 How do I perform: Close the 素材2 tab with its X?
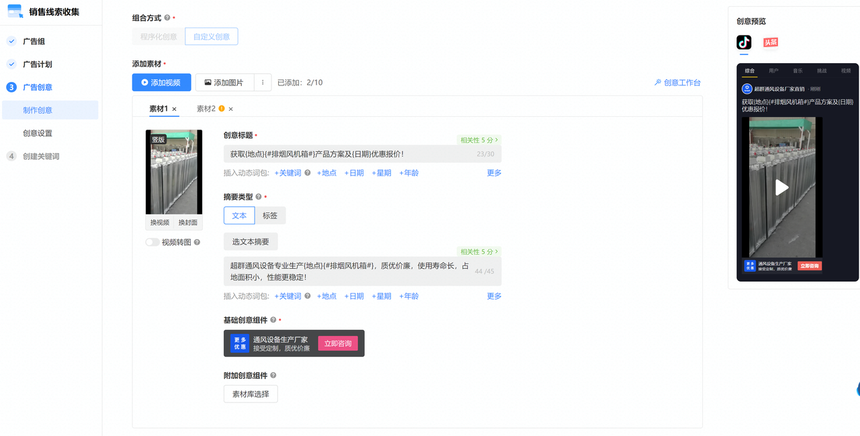[231, 109]
